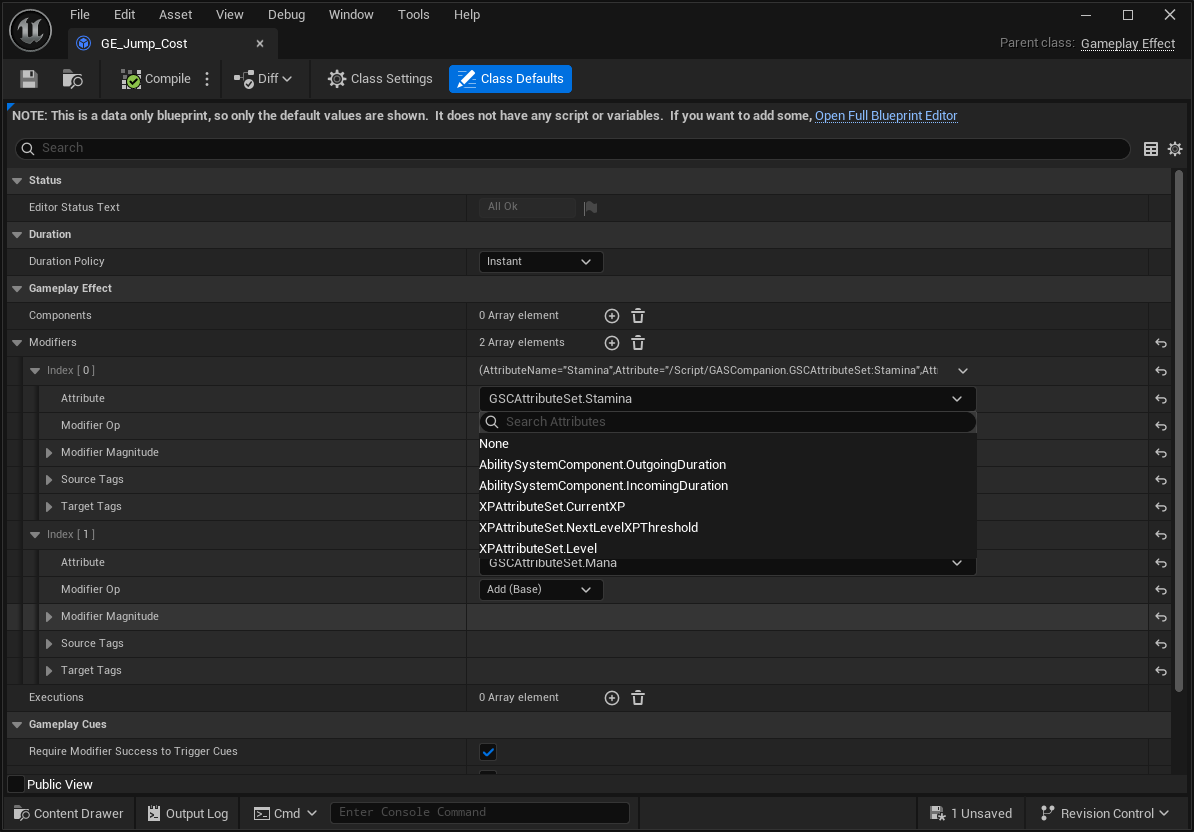Click Class Defaults button

(510, 79)
